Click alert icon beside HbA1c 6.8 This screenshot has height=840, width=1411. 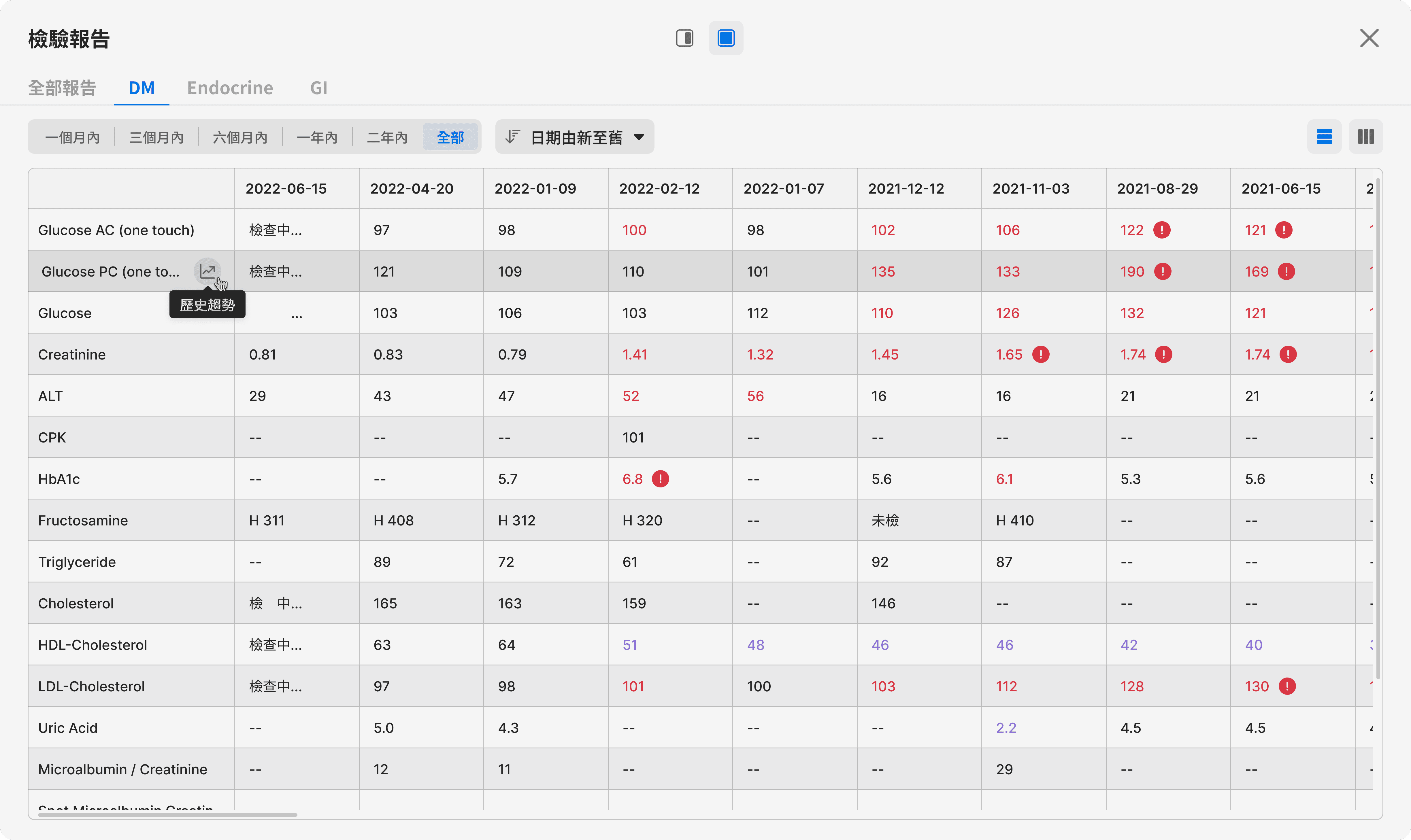point(660,479)
